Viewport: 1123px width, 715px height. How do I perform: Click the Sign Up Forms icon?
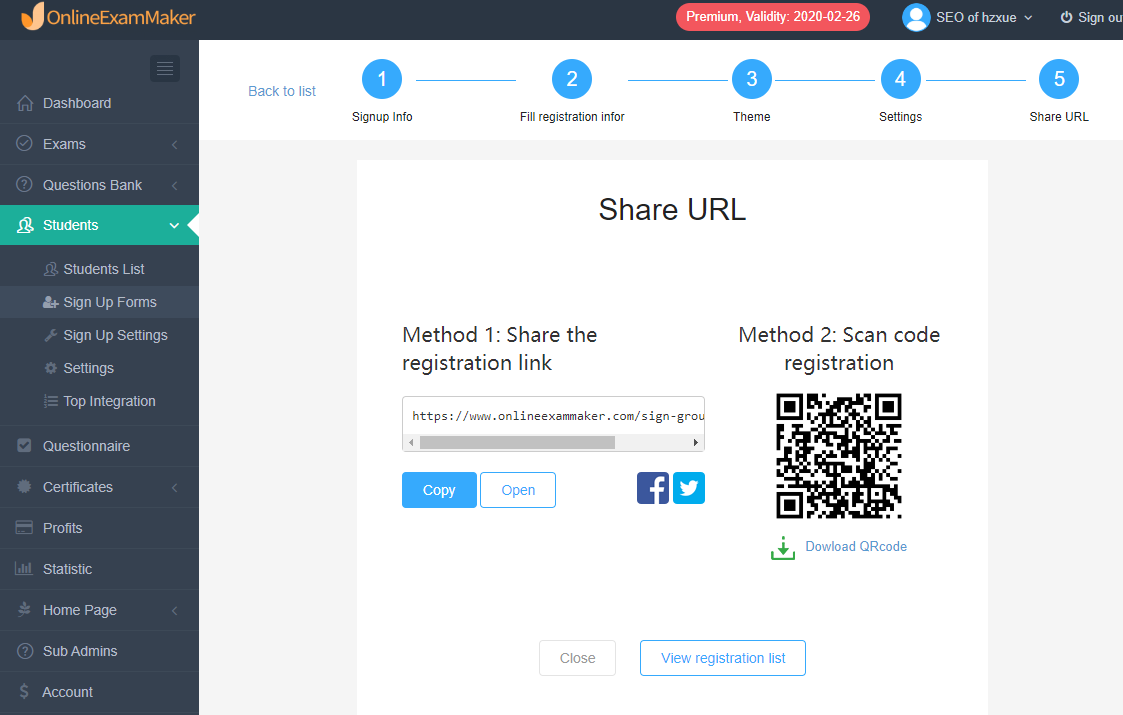pyautogui.click(x=51, y=302)
